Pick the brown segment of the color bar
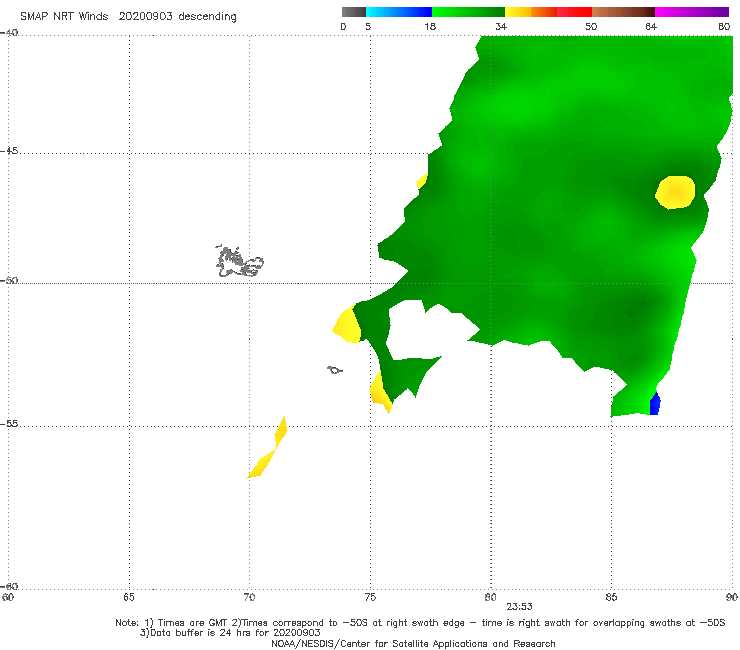 tap(623, 12)
